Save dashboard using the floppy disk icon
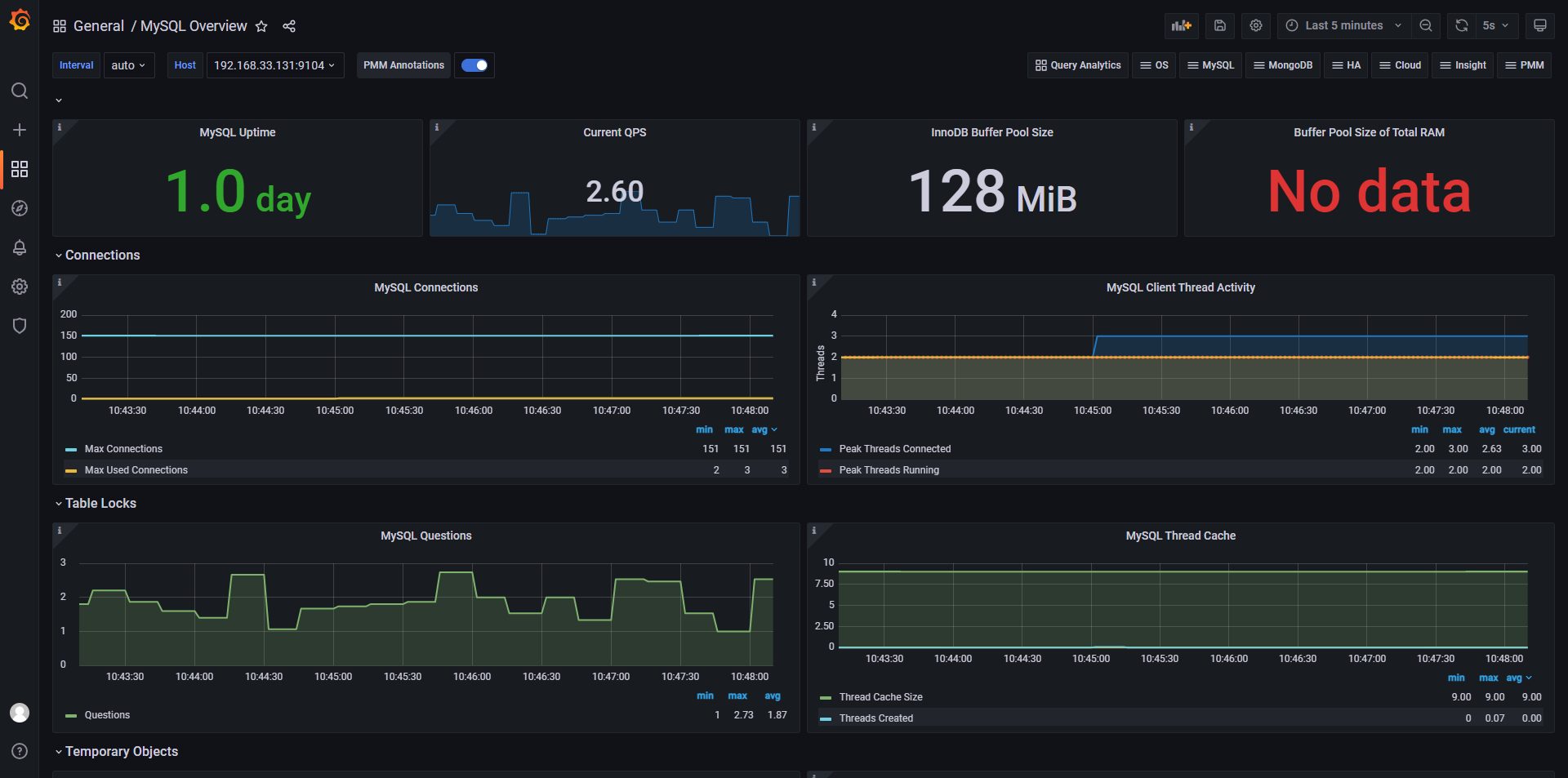 coord(1219,25)
